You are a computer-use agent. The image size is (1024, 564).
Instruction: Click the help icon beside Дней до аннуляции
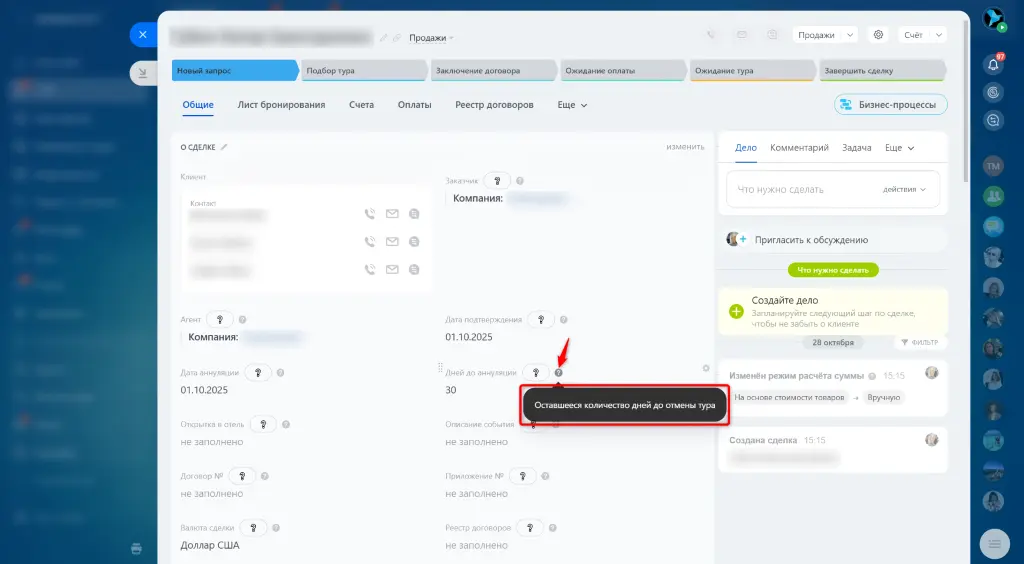559,373
